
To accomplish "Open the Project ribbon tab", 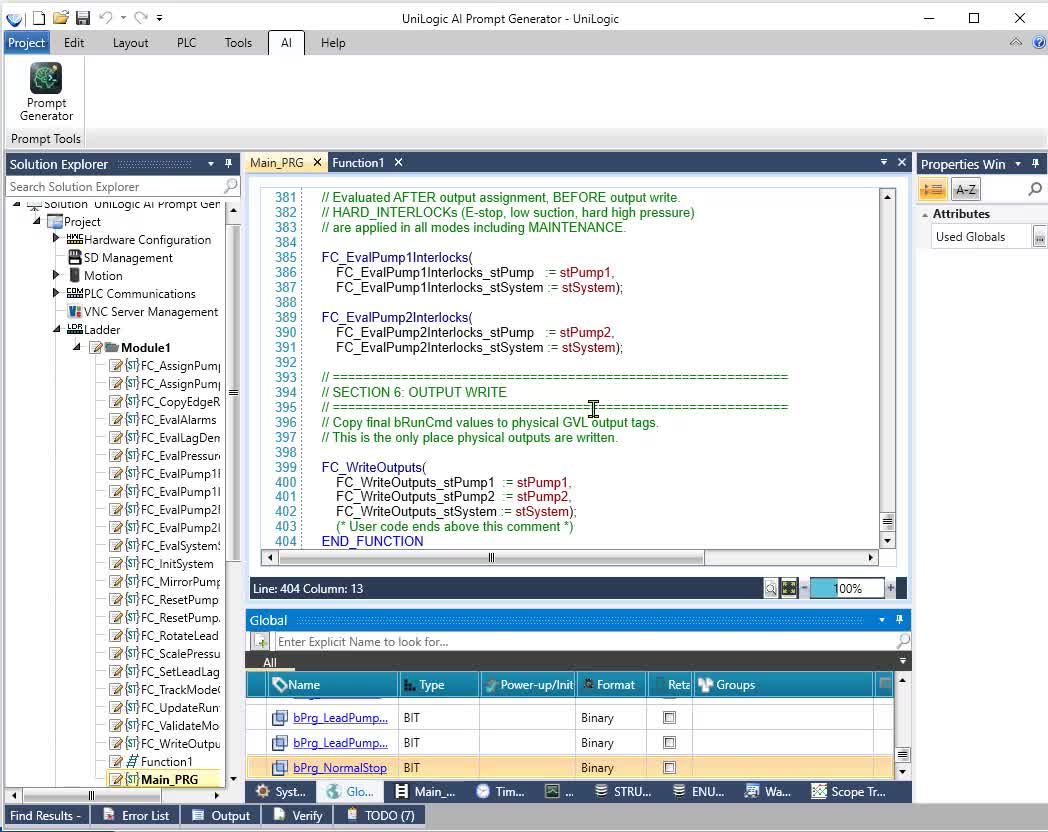I will click(x=26, y=43).
